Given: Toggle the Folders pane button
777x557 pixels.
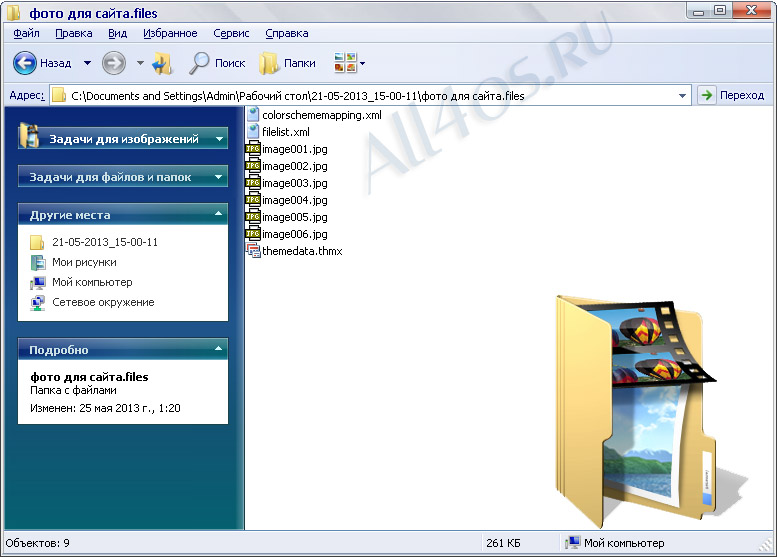Looking at the screenshot, I should pyautogui.click(x=287, y=63).
